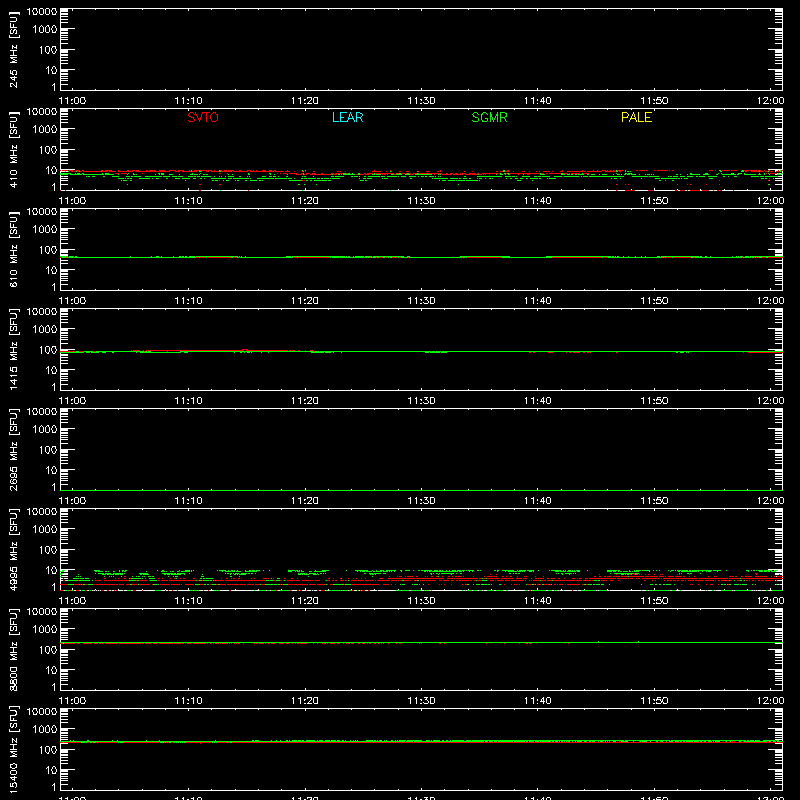
Task: Click the 10 y-axis label of 1415 MHz panel
Action: point(51,370)
